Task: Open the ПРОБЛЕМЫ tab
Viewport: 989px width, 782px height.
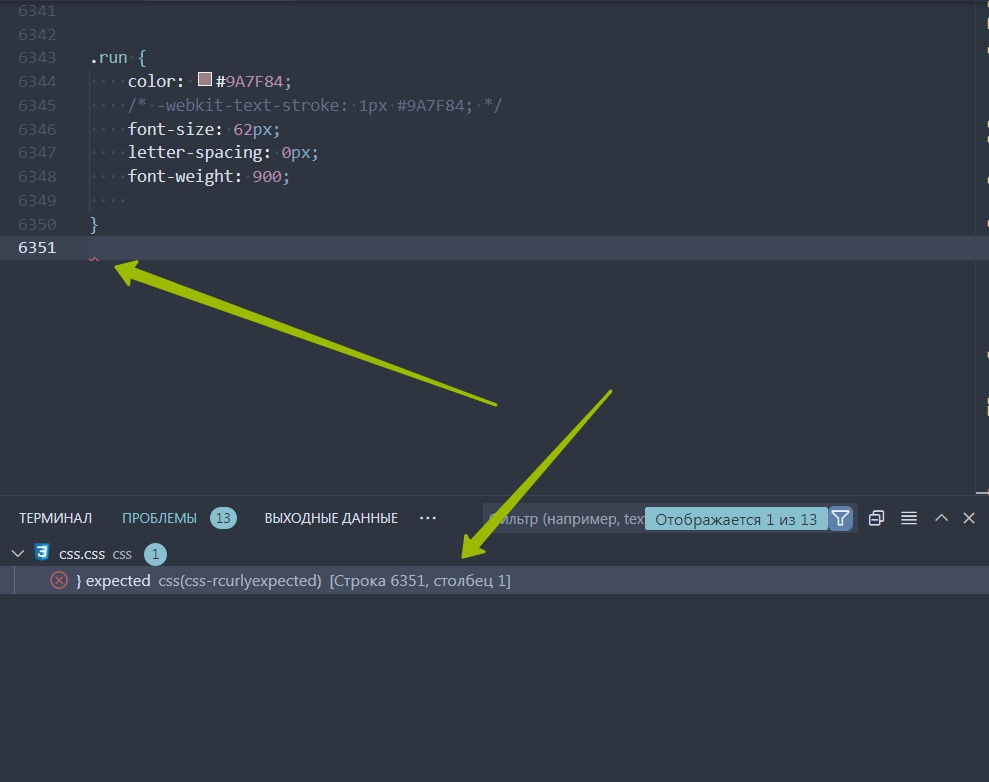Action: [x=159, y=518]
